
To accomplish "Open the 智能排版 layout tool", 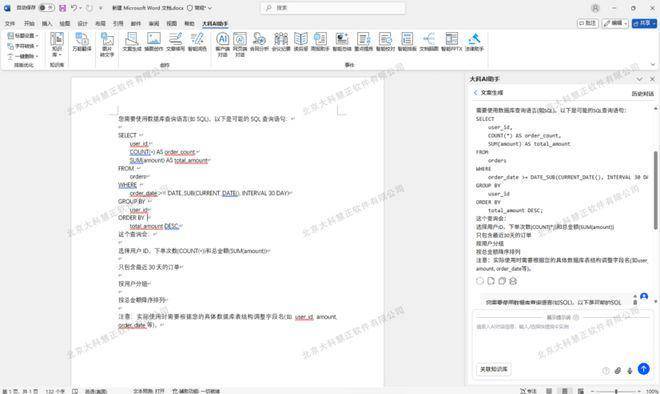I will [x=407, y=42].
